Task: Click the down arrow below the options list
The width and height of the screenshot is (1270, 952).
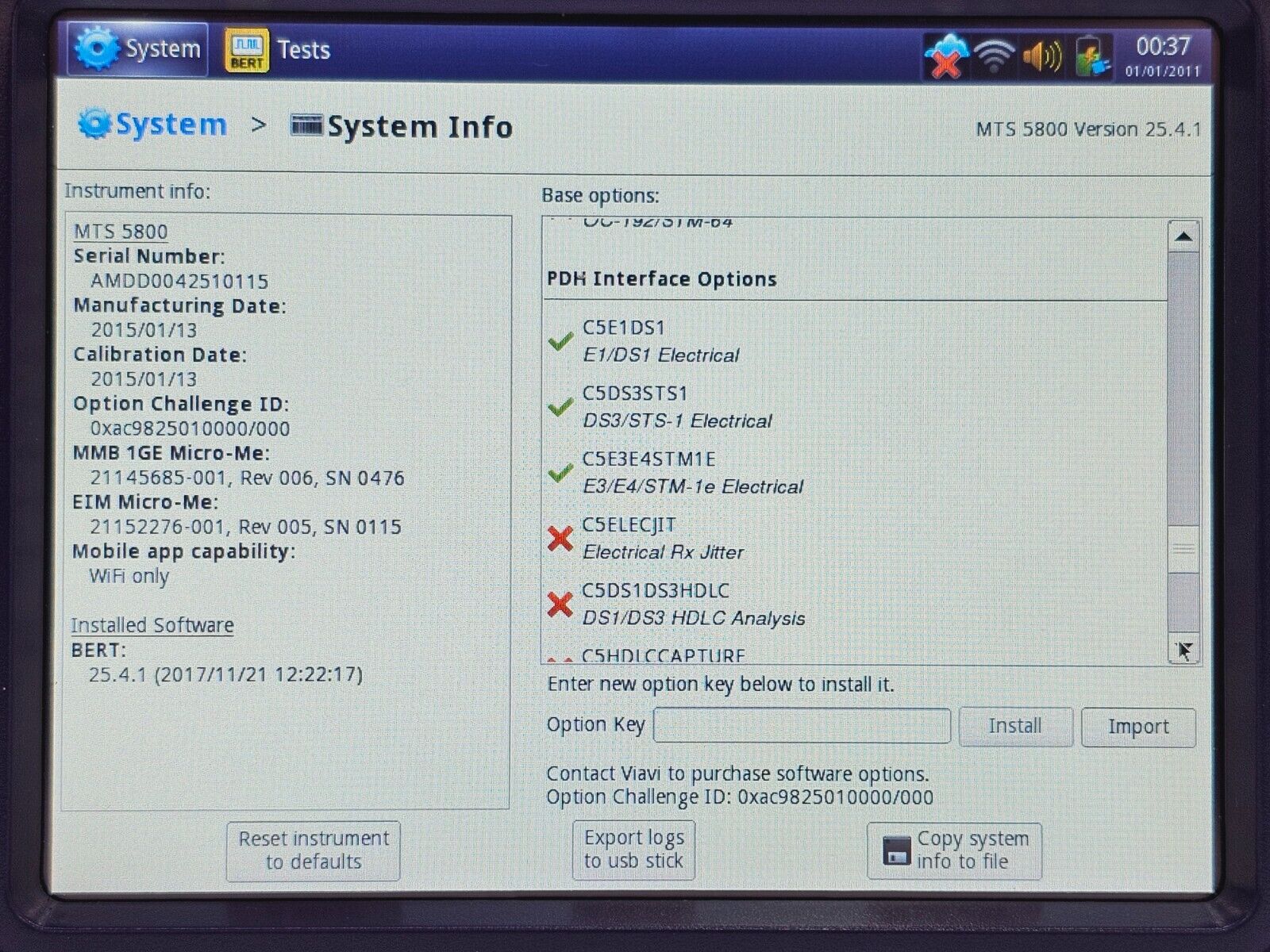Action: click(1183, 649)
